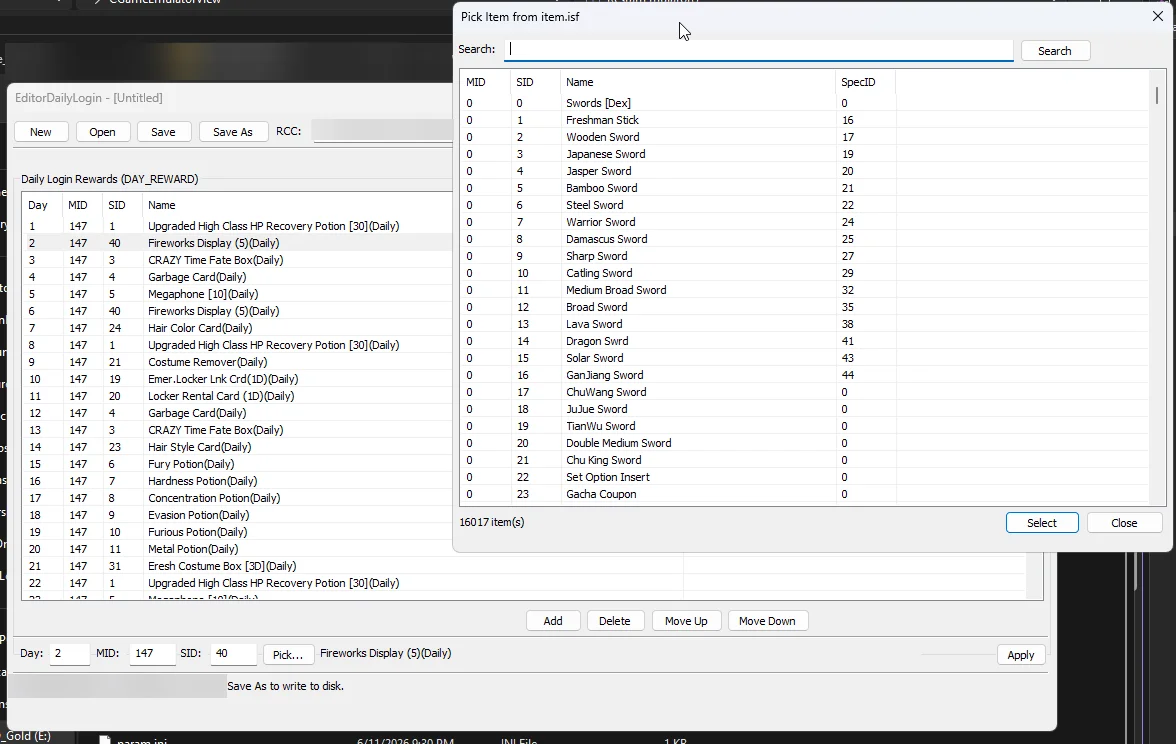
Task: Sort Pick Item list by SpecID column
Action: pos(866,82)
